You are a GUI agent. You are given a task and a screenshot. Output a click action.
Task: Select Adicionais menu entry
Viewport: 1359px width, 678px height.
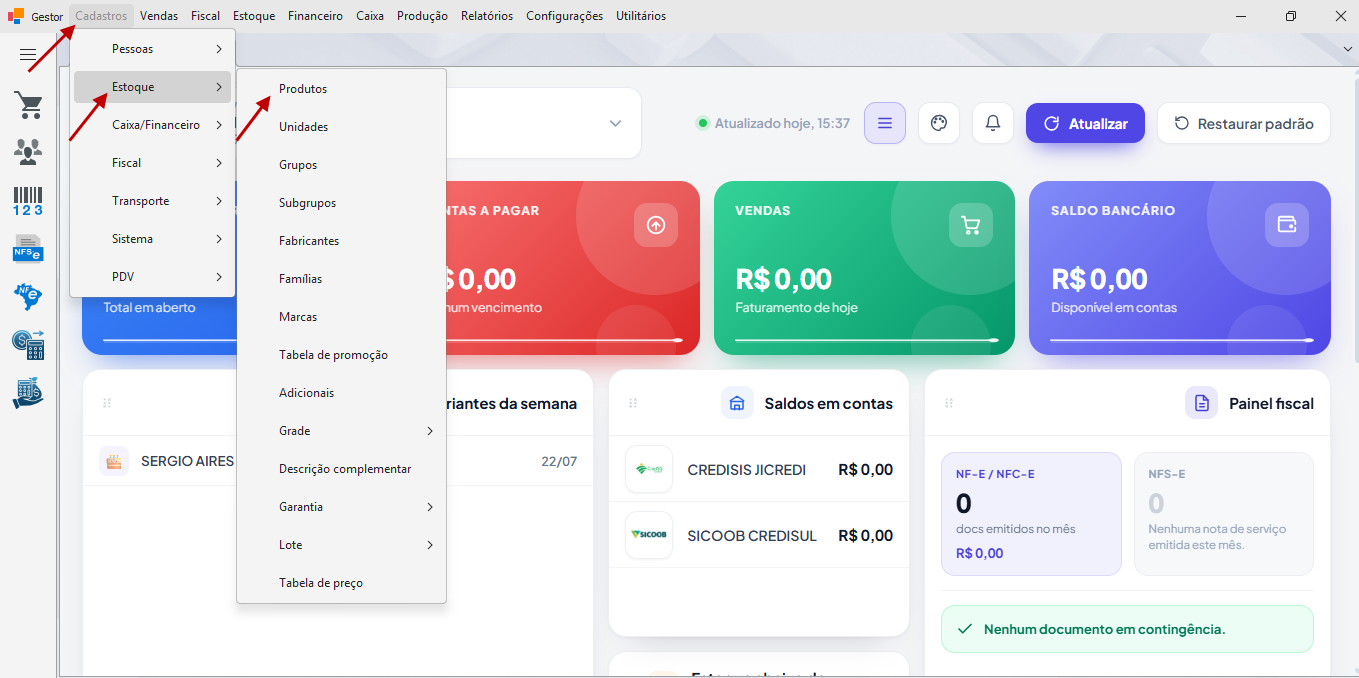click(x=341, y=393)
